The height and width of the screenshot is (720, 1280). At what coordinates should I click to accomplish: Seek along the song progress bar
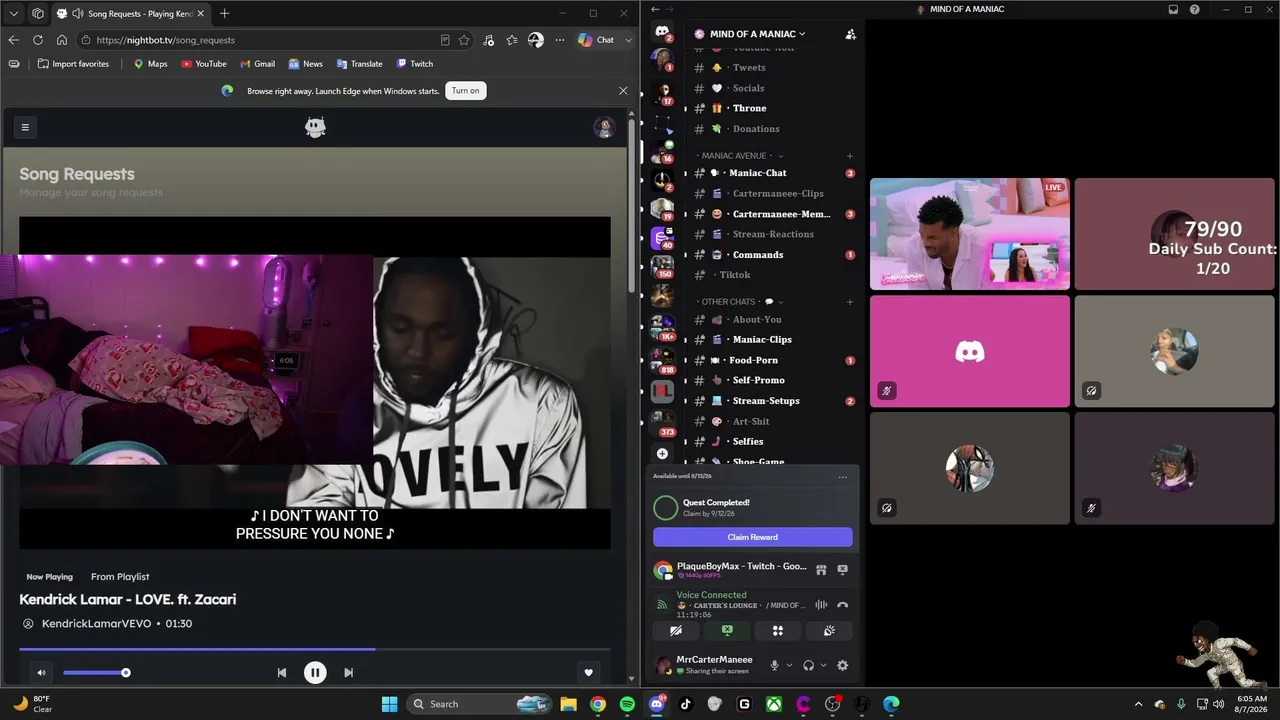pos(314,649)
